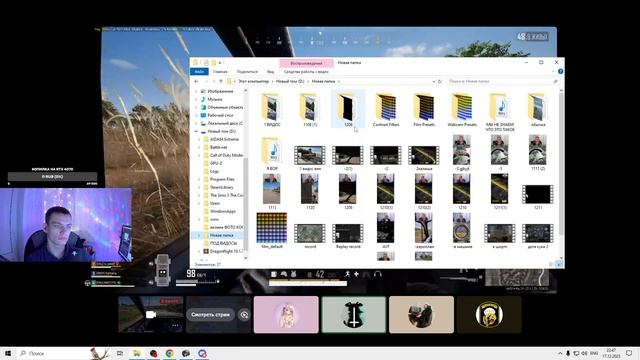Open File Explorer from the taskbar
Screen dimensions: 640x360
pos(137,353)
